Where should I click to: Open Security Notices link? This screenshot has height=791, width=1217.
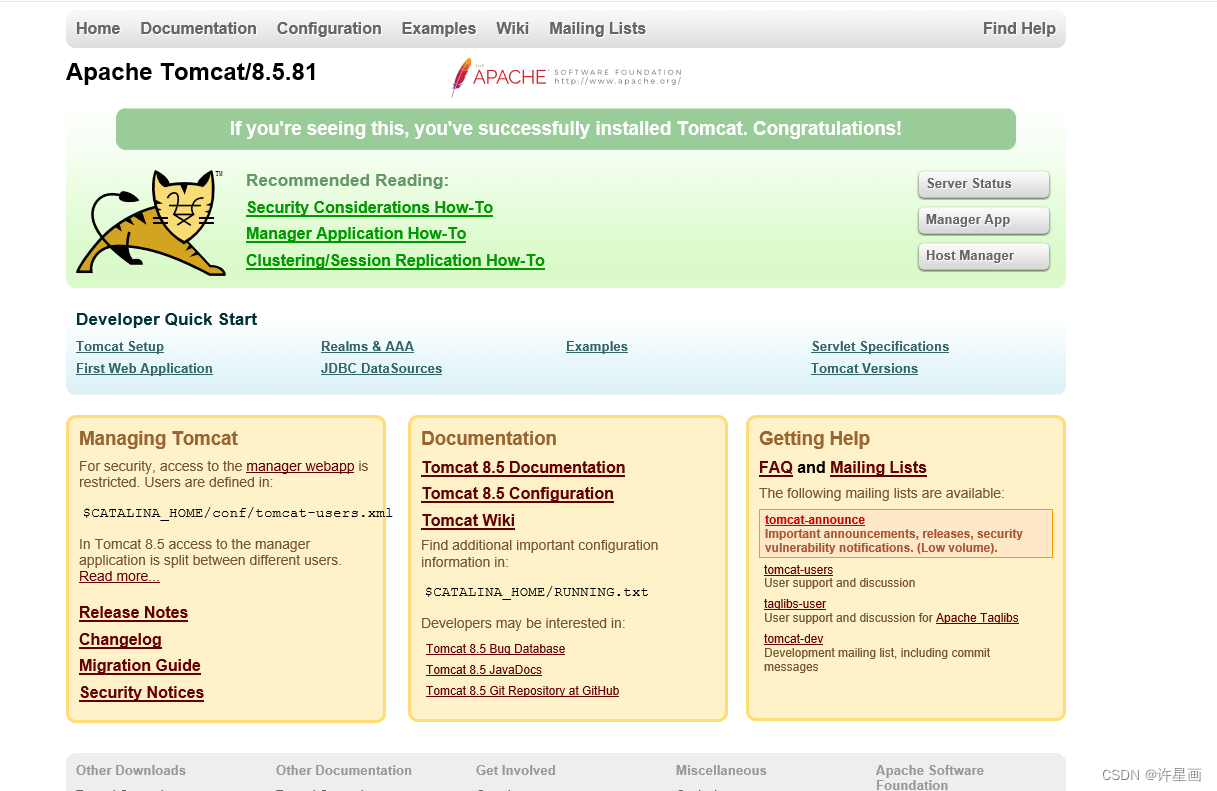(142, 693)
